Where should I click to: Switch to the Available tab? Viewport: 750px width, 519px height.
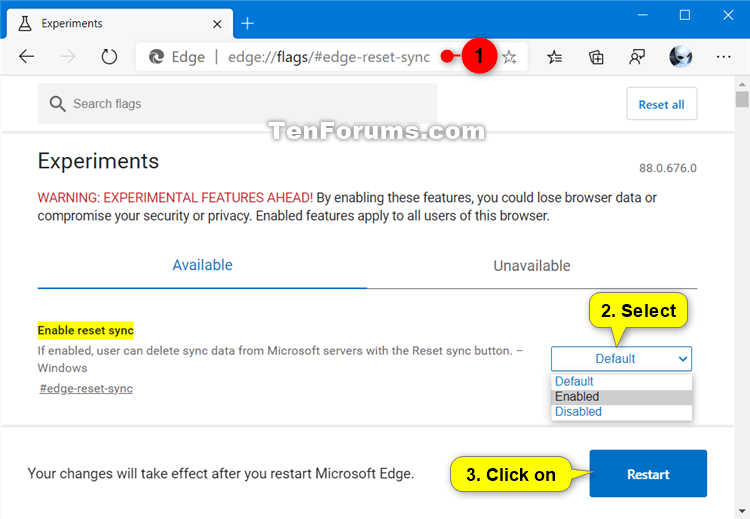(202, 265)
